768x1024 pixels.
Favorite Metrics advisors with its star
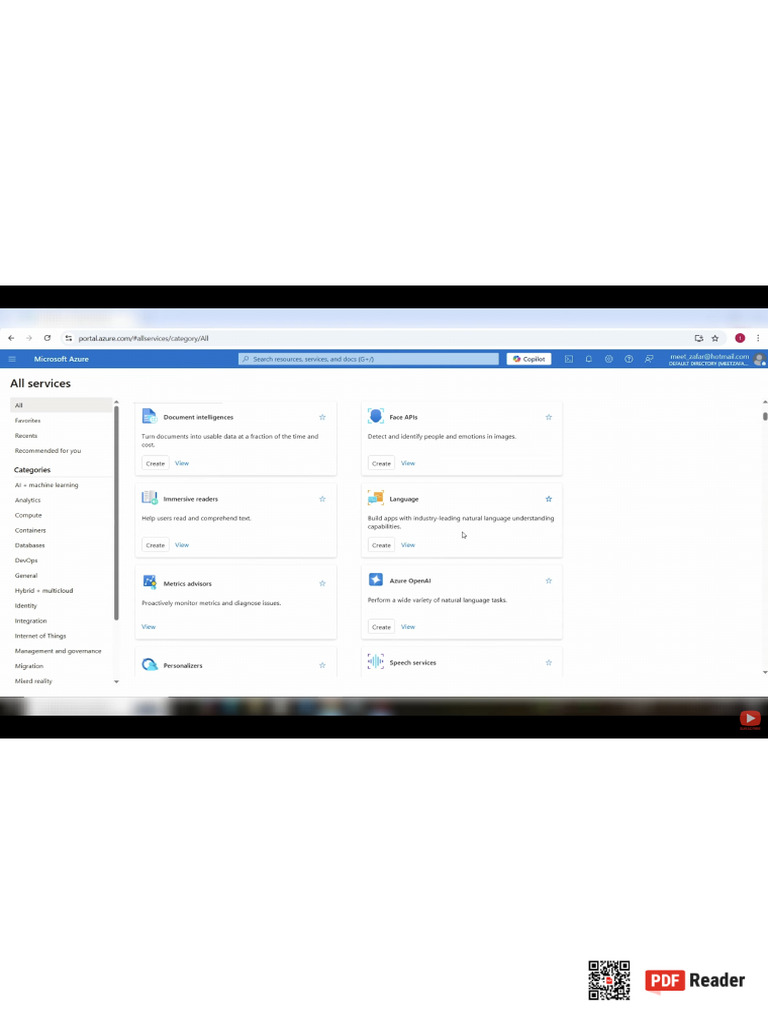coord(322,584)
